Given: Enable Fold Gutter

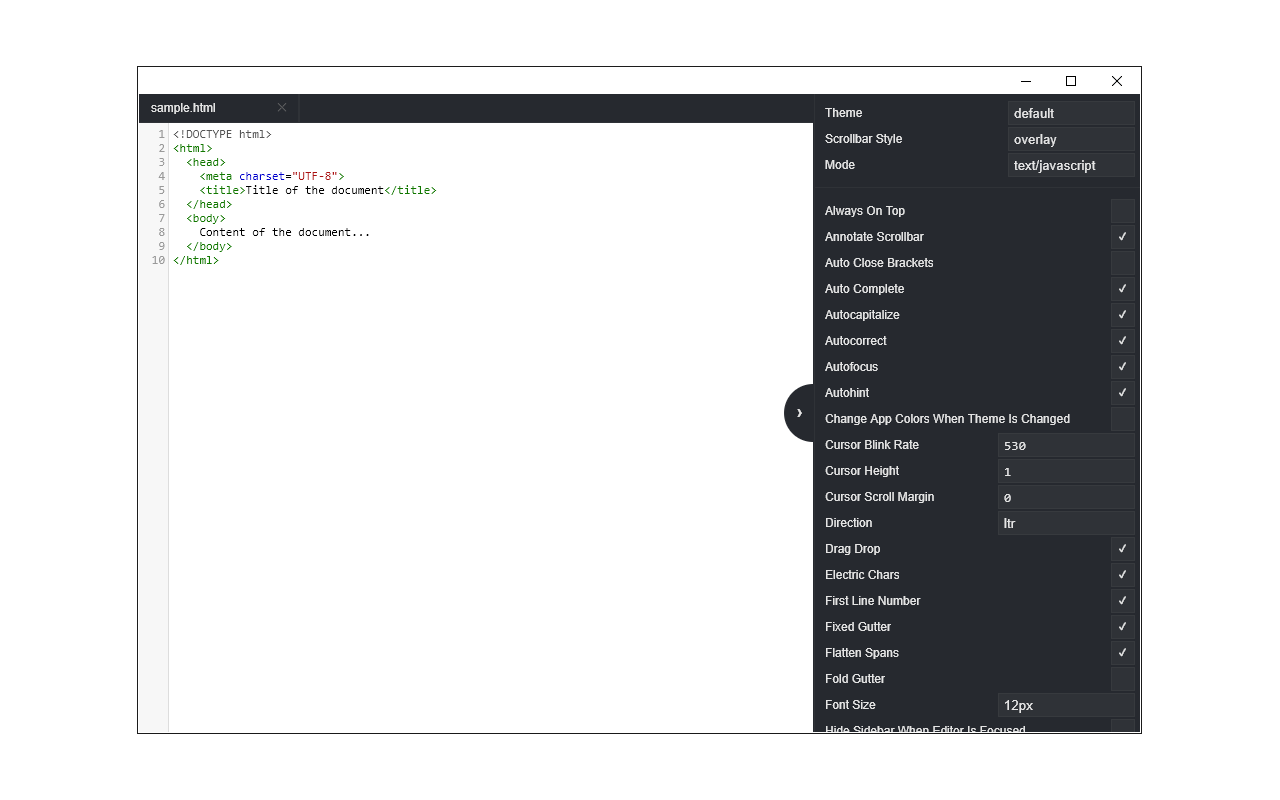Looking at the screenshot, I should 1122,678.
